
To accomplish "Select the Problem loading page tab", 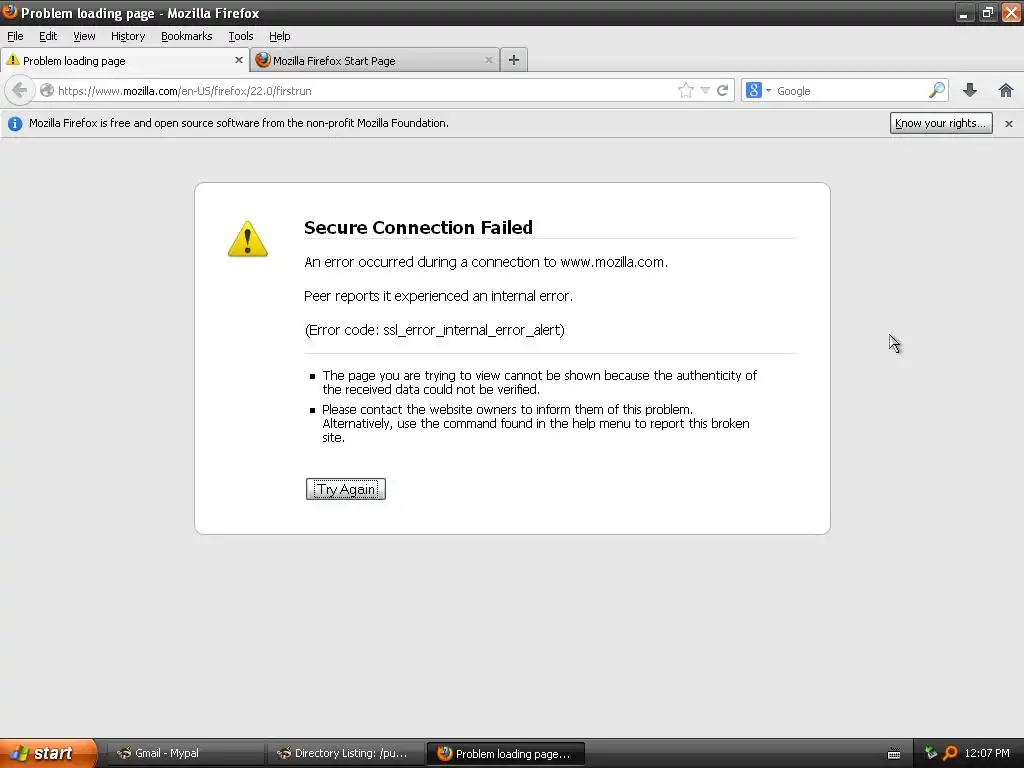I will point(124,60).
